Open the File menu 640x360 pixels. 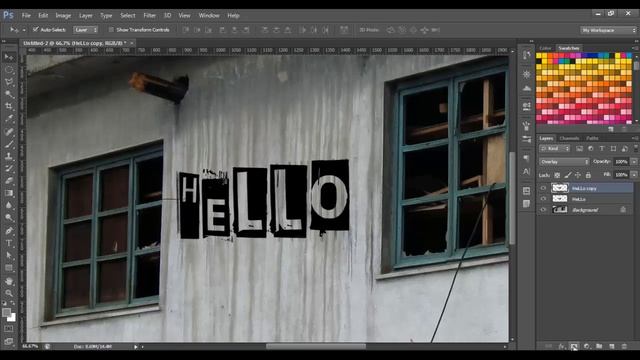pos(26,16)
